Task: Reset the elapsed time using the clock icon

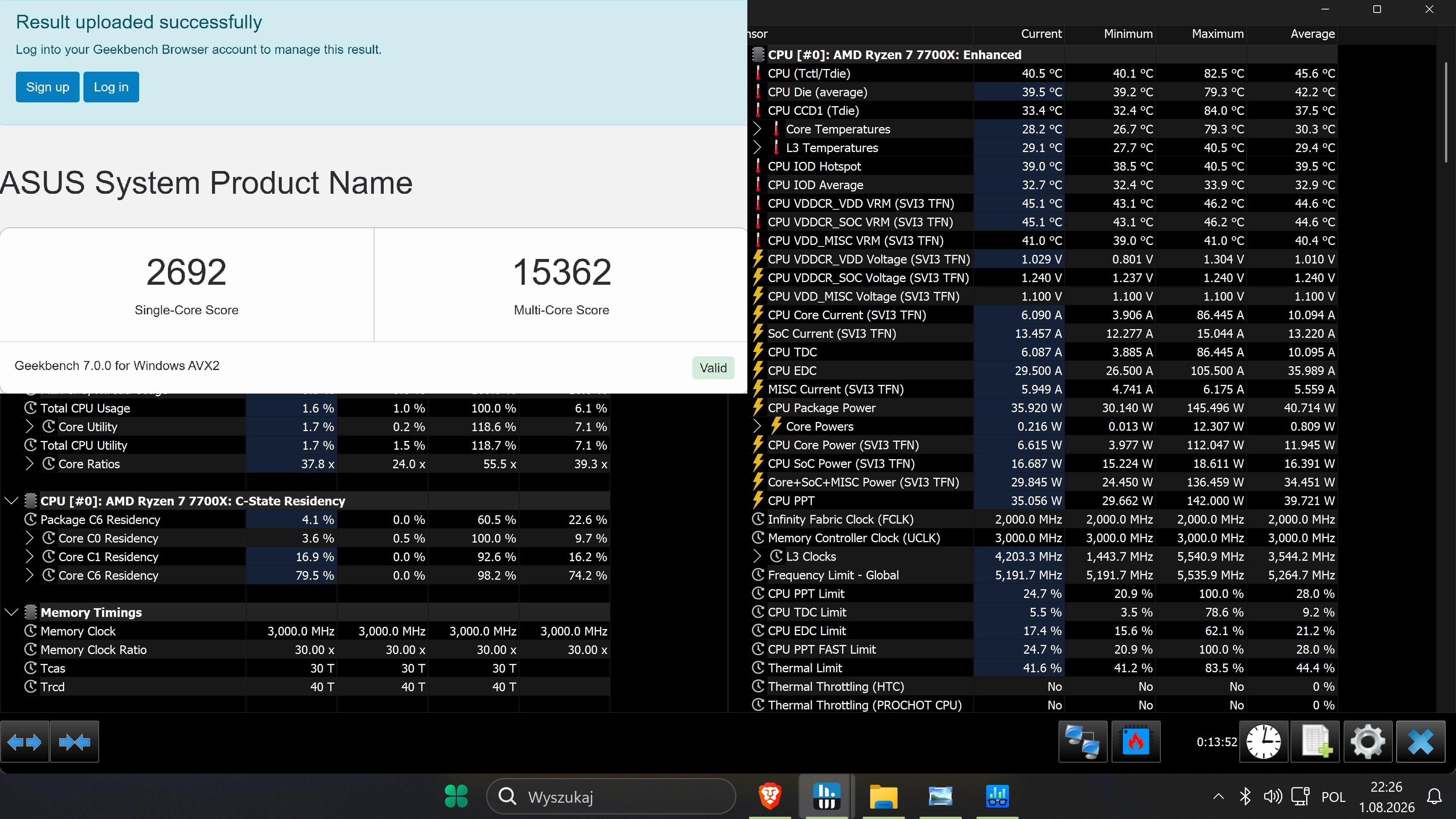Action: click(1263, 741)
